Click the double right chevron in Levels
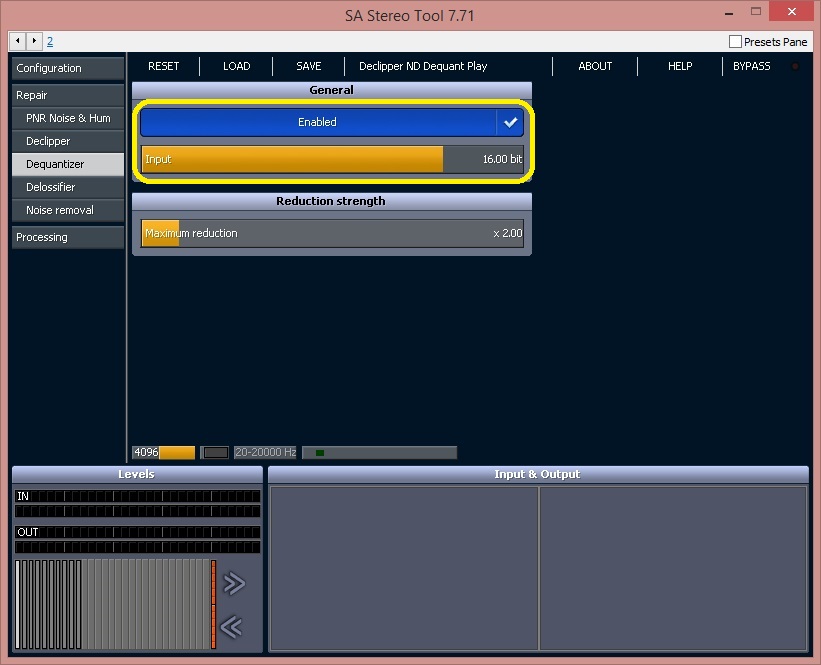Screen dimensions: 821x665 234,583
